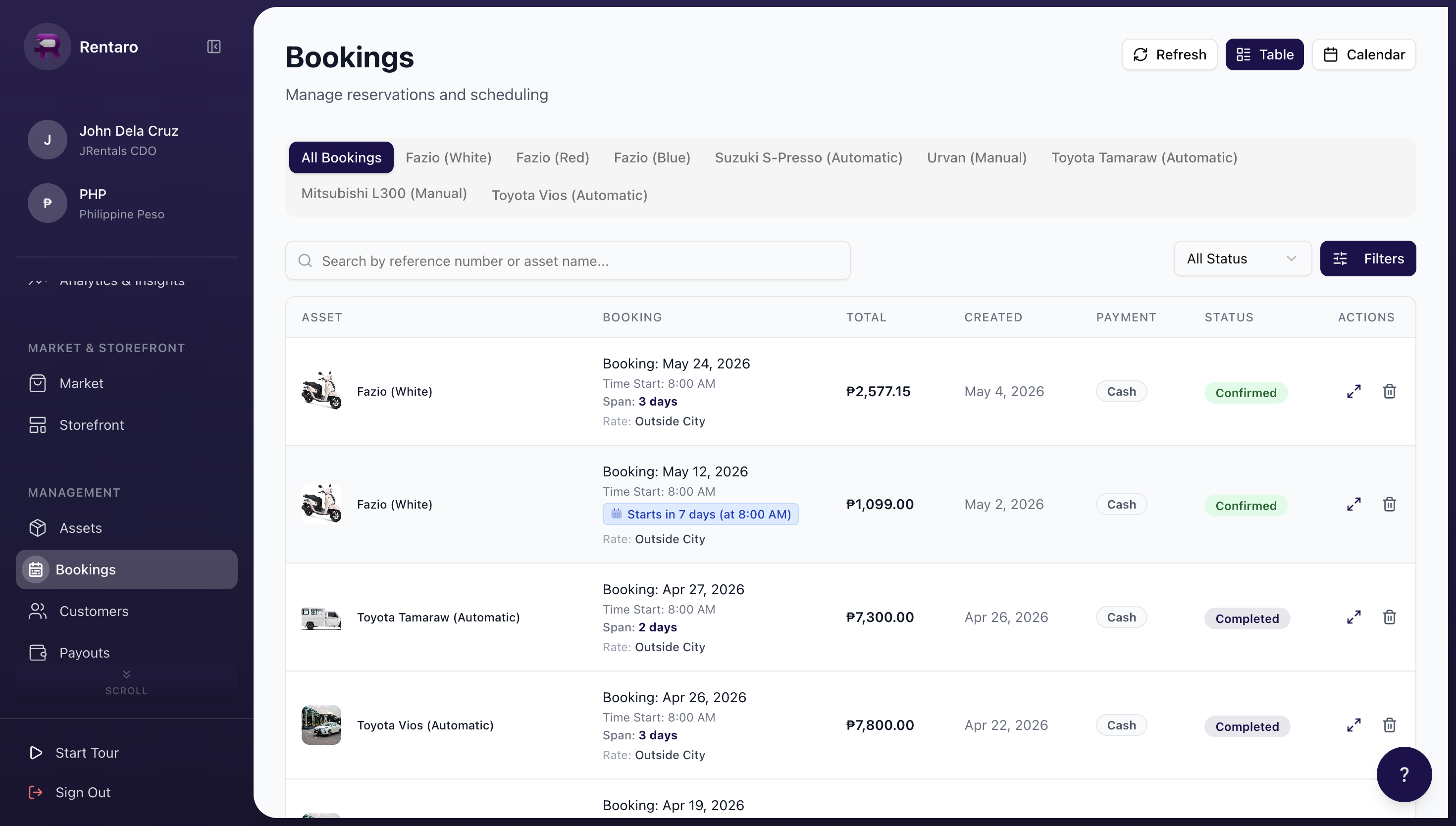Select the Toyota Vios (Automatic) tab
The height and width of the screenshot is (826, 1456).
pos(570,195)
